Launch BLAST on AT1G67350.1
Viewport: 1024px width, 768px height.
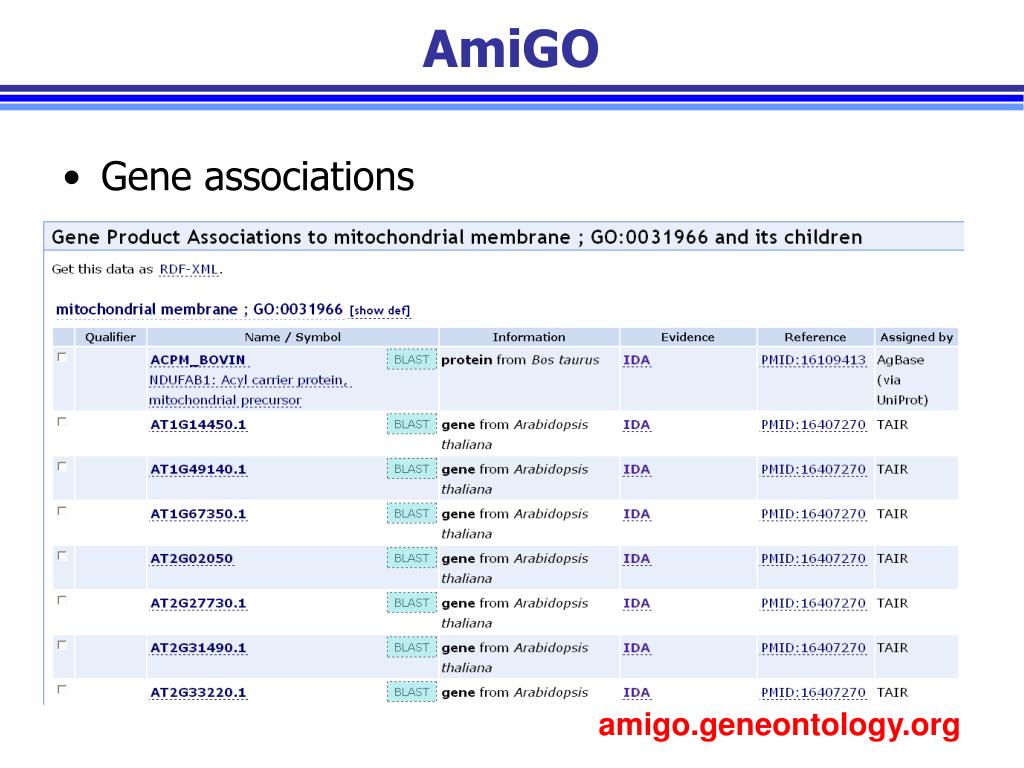click(x=411, y=513)
